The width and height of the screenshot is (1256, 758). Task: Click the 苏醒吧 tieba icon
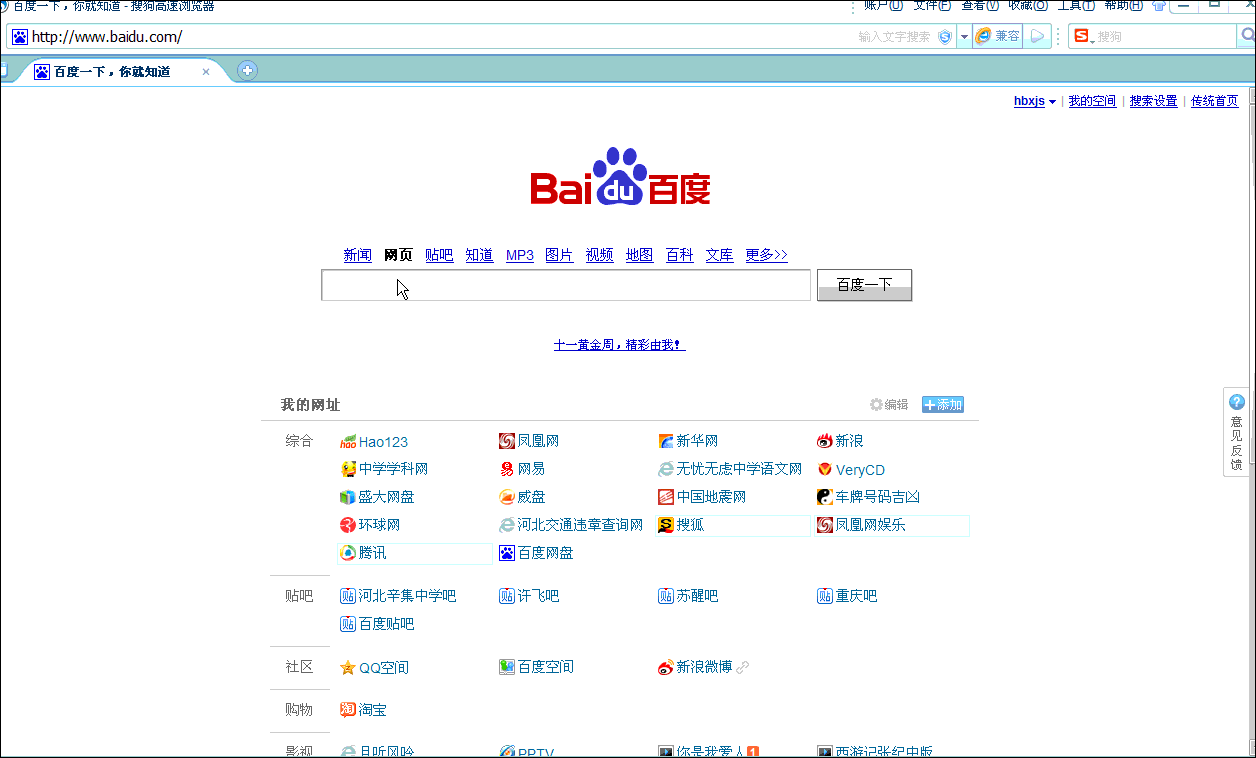(666, 596)
